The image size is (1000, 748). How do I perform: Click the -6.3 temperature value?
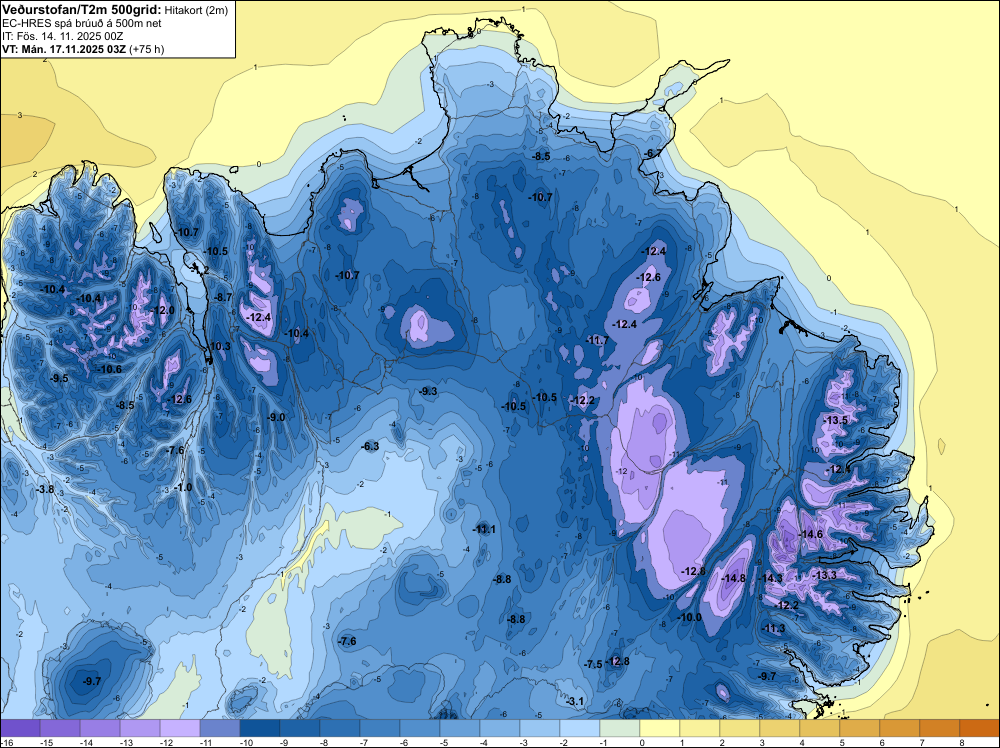(370, 446)
